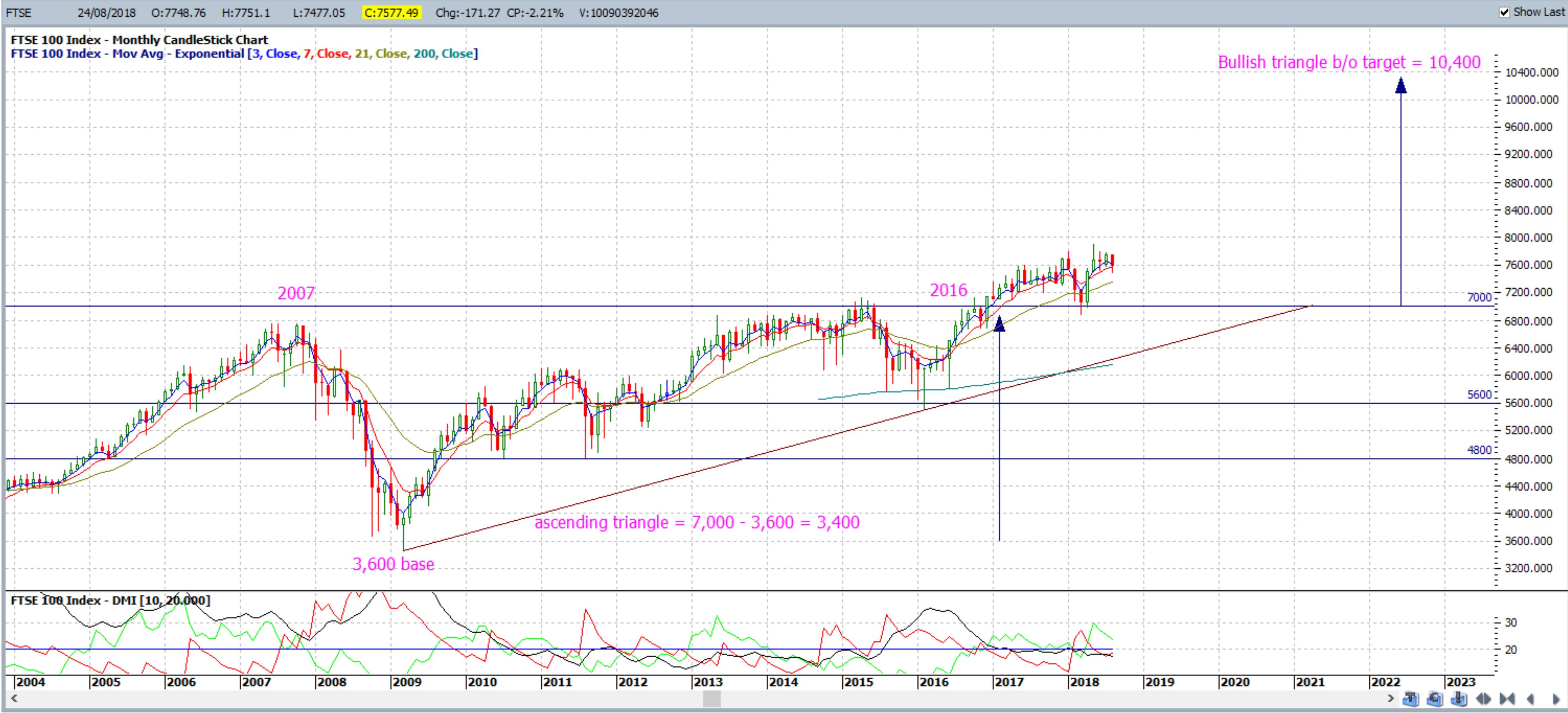Click the '7, Close' red moving average label
The width and height of the screenshot is (1568, 713).
pyautogui.click(x=327, y=54)
